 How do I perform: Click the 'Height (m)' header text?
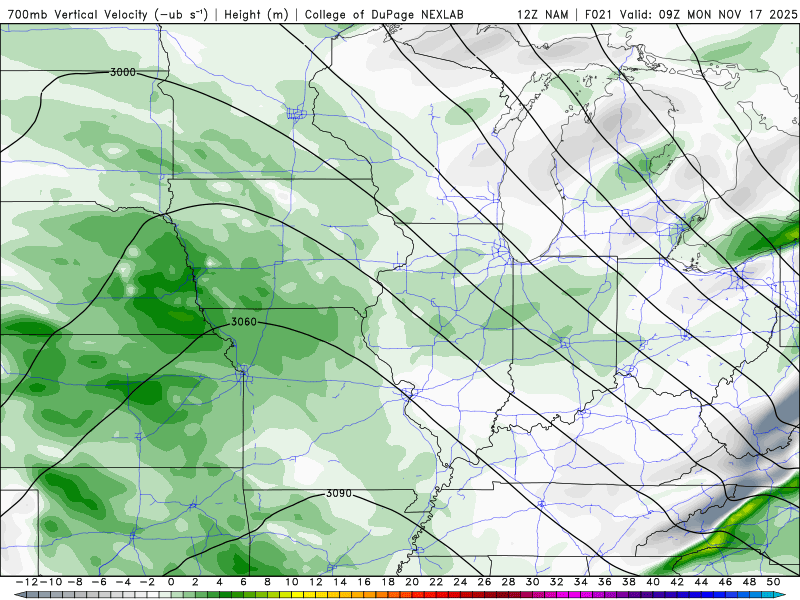pos(257,14)
